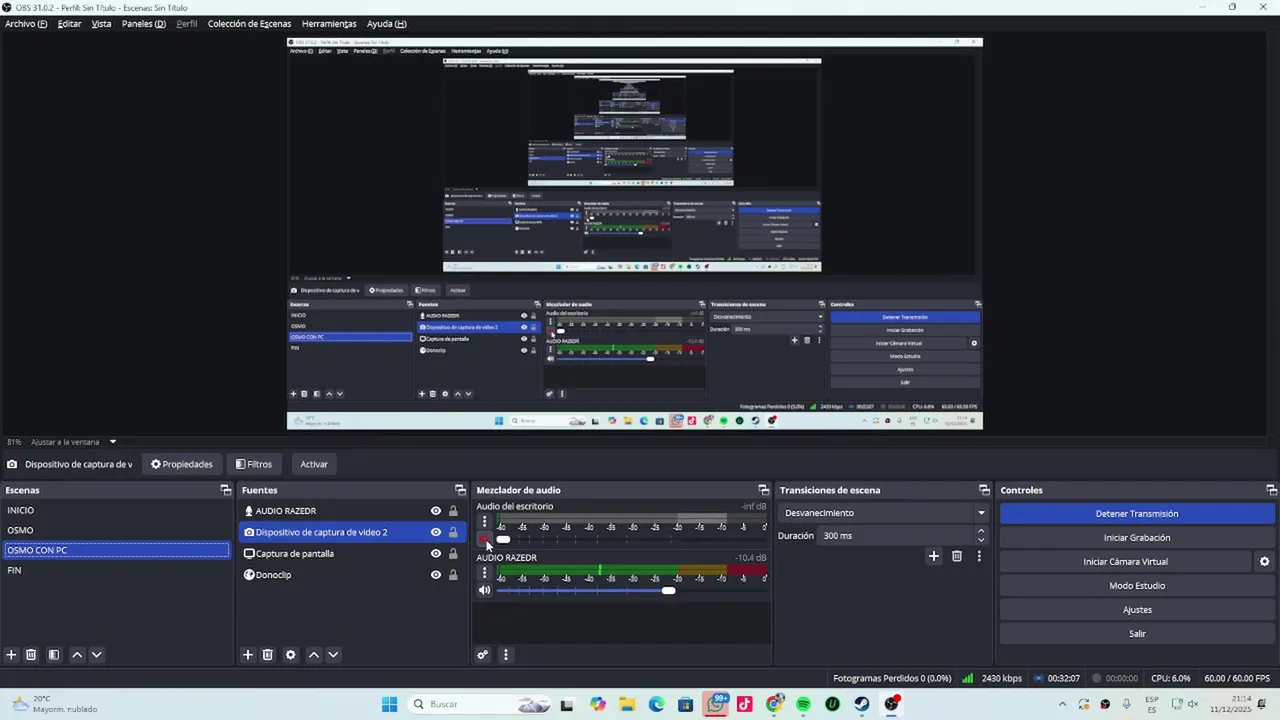The image size is (1280, 720).
Task: Move scene down with arrow icon
Action: point(97,655)
